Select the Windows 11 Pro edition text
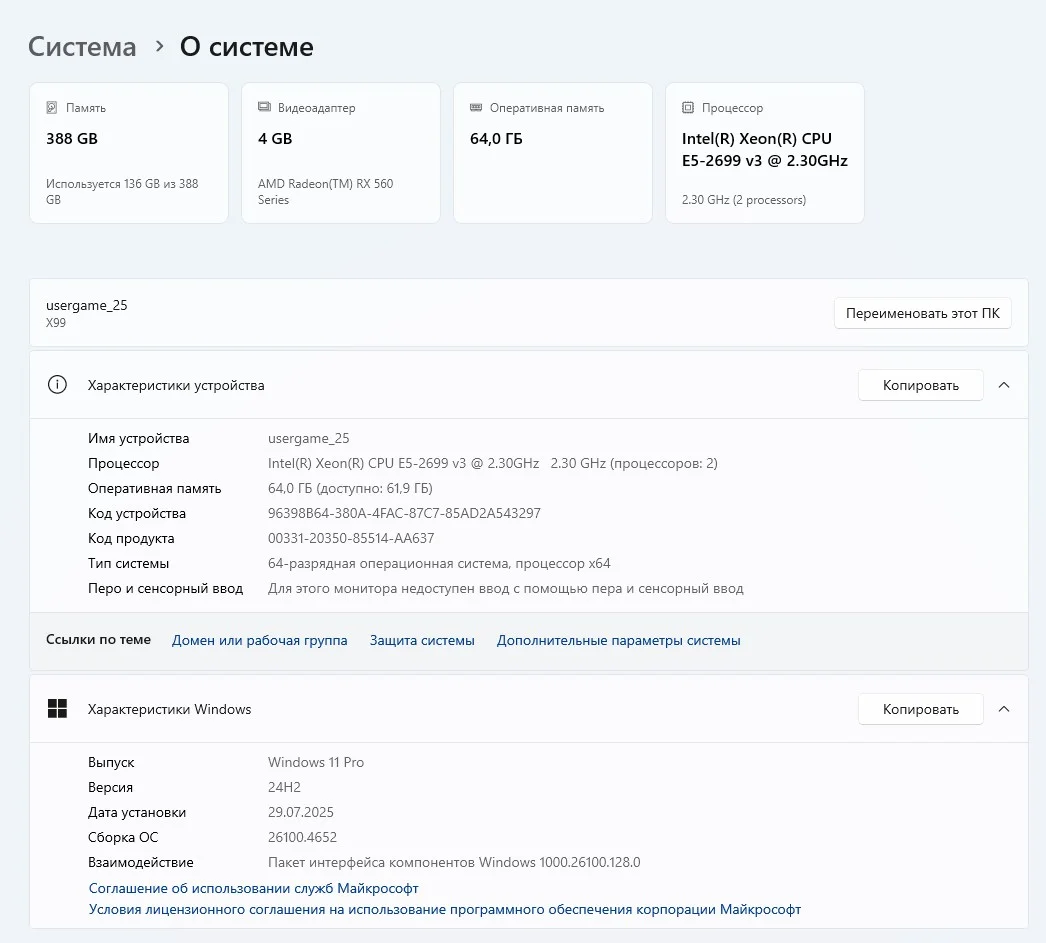The width and height of the screenshot is (1046, 943). click(x=316, y=762)
